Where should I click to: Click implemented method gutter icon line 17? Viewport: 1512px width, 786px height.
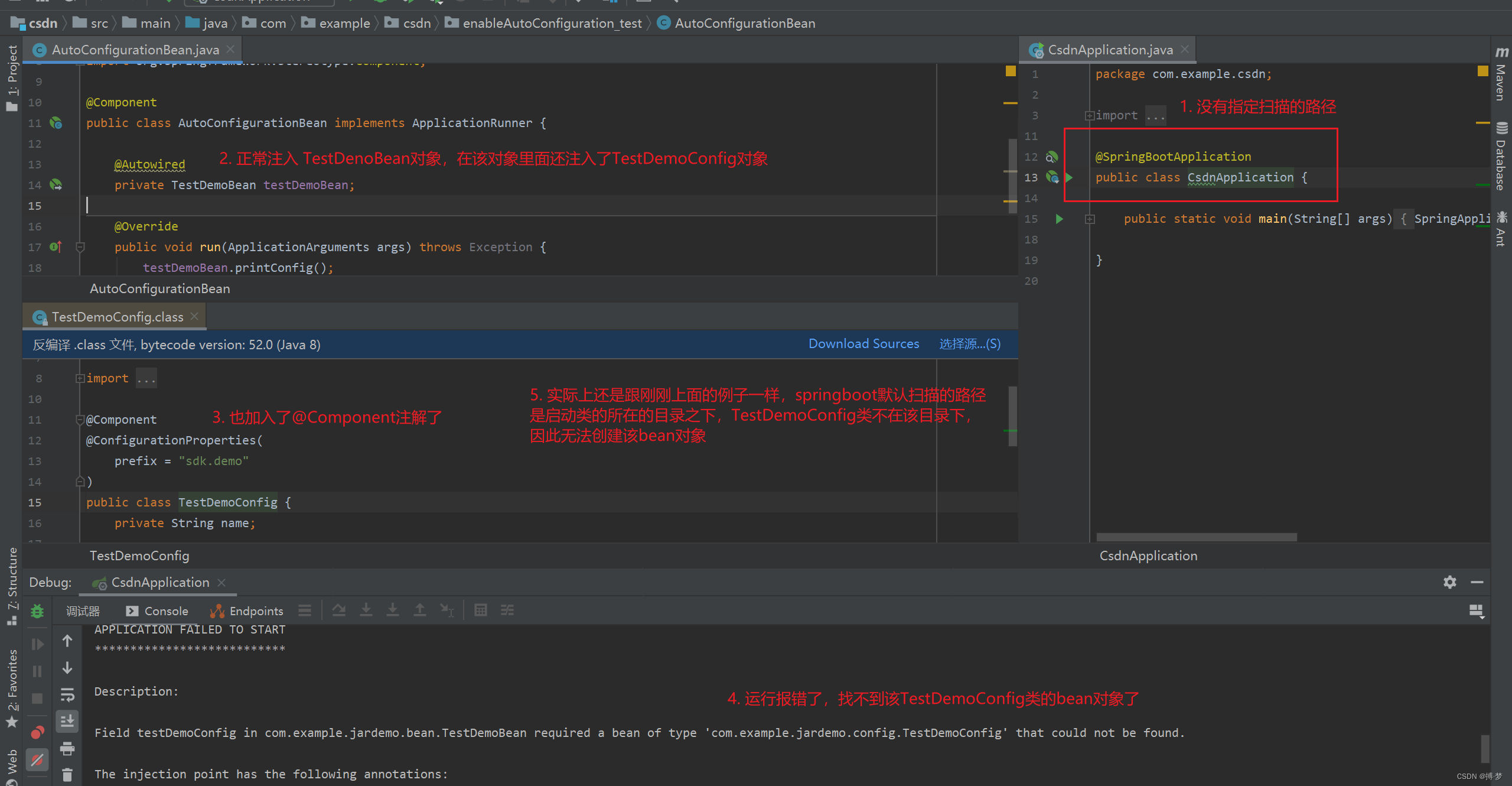tap(56, 247)
